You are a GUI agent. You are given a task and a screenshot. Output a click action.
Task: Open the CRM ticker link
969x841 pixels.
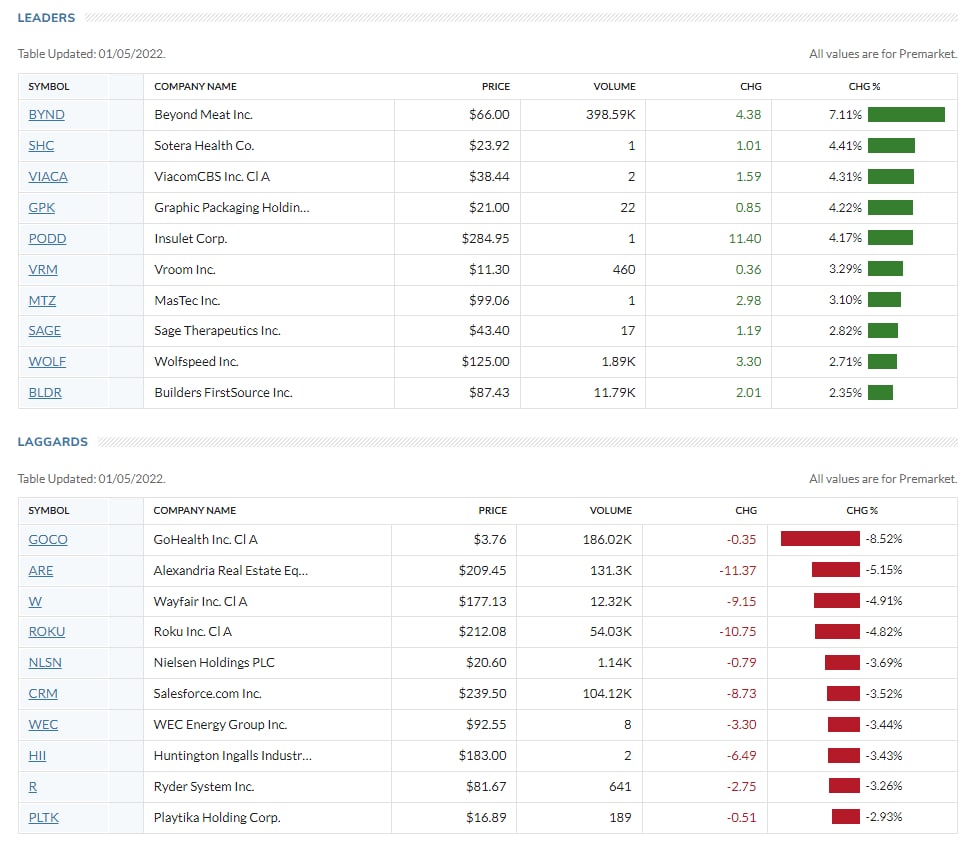pyautogui.click(x=43, y=693)
